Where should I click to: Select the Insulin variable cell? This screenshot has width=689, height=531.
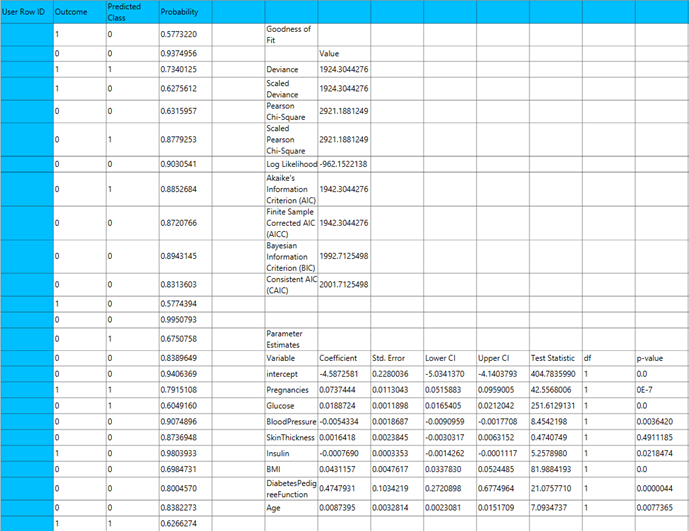(x=291, y=453)
